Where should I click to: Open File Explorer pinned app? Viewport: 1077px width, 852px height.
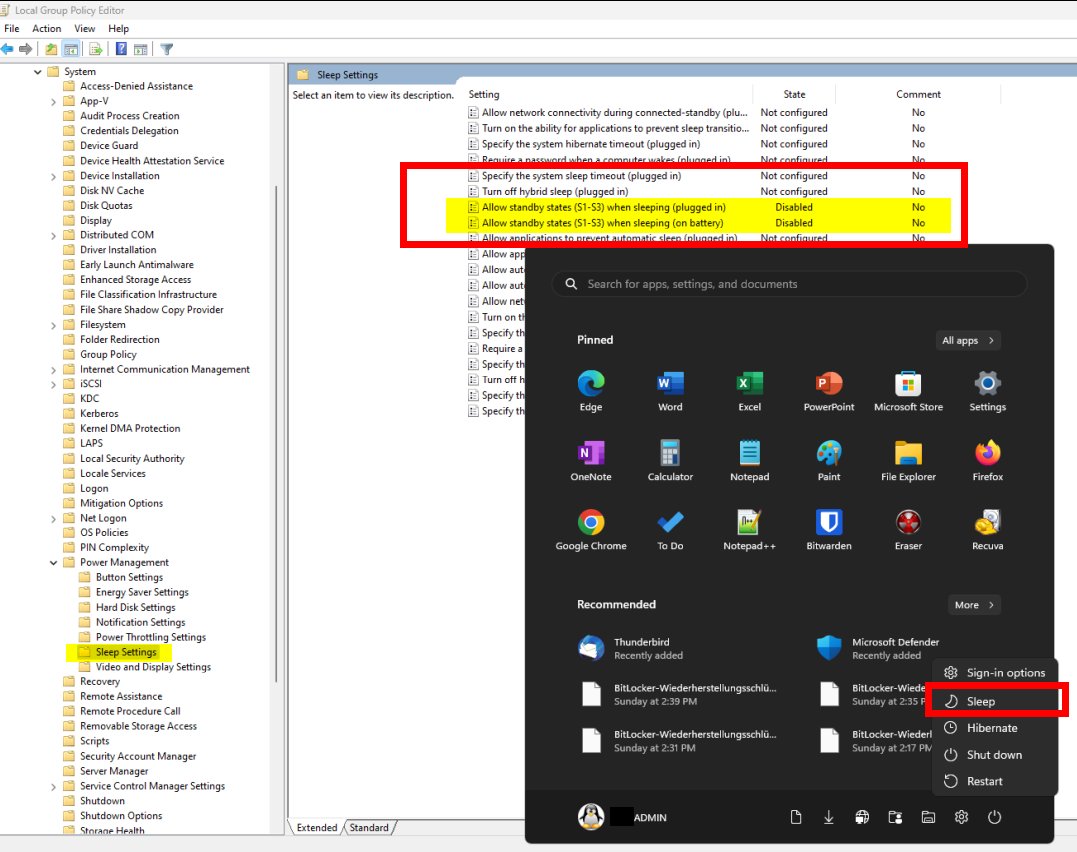(908, 460)
